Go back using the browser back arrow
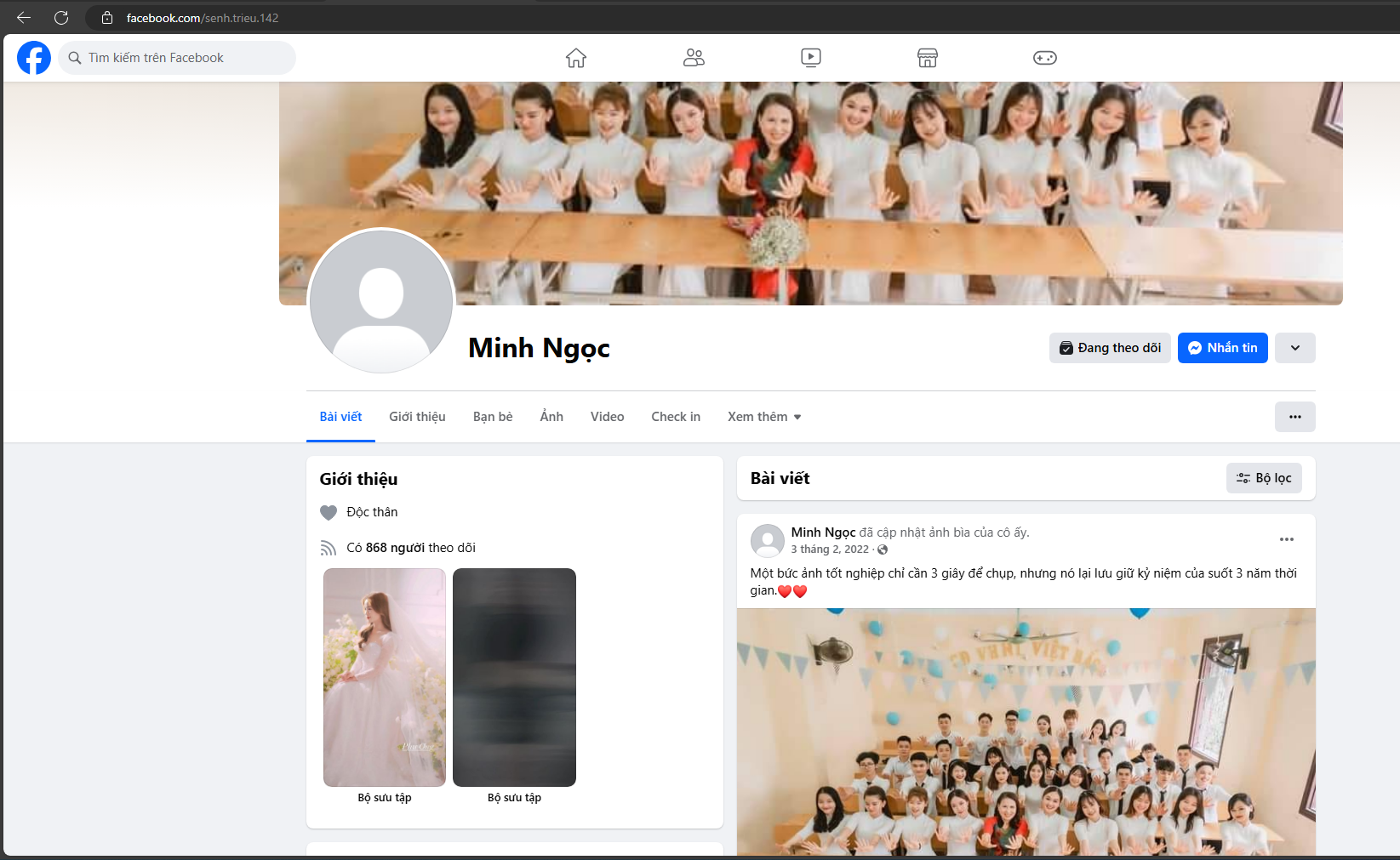Image resolution: width=1400 pixels, height=860 pixels. point(24,18)
